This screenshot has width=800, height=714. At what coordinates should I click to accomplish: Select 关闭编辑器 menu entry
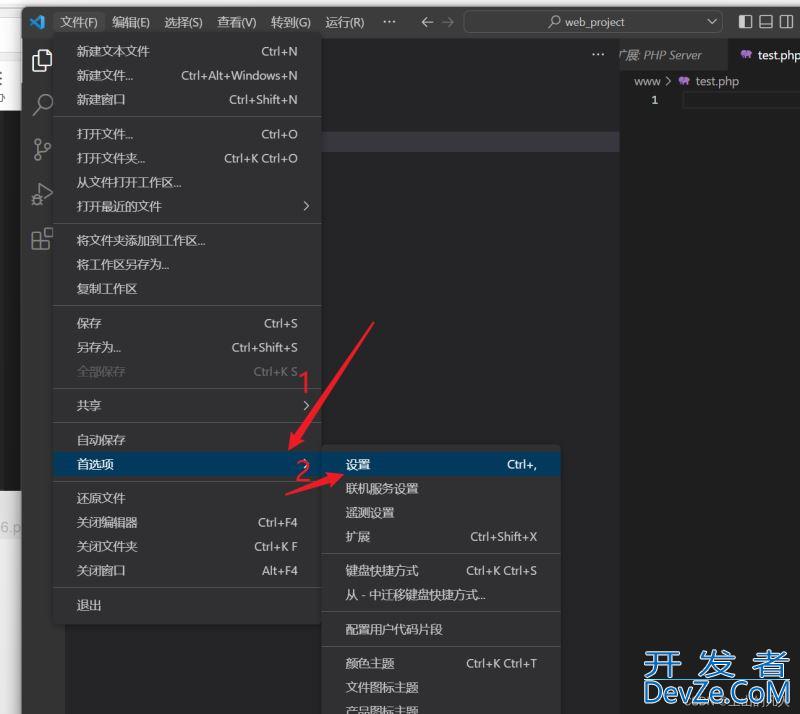(x=187, y=522)
